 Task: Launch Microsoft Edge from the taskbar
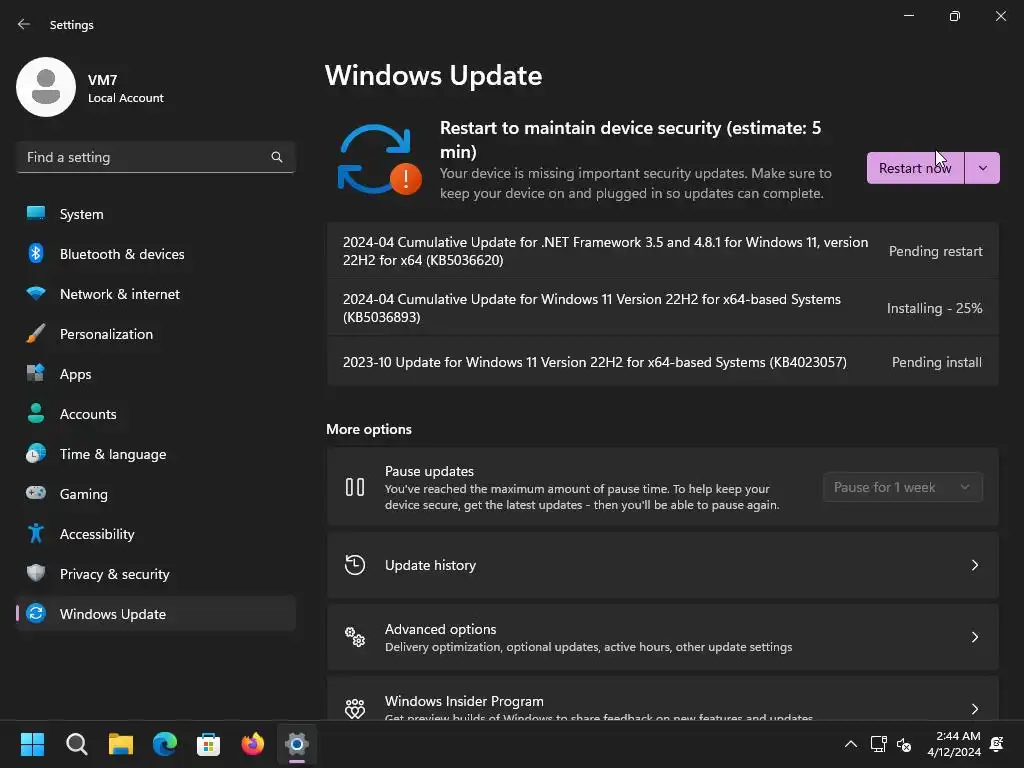[165, 744]
